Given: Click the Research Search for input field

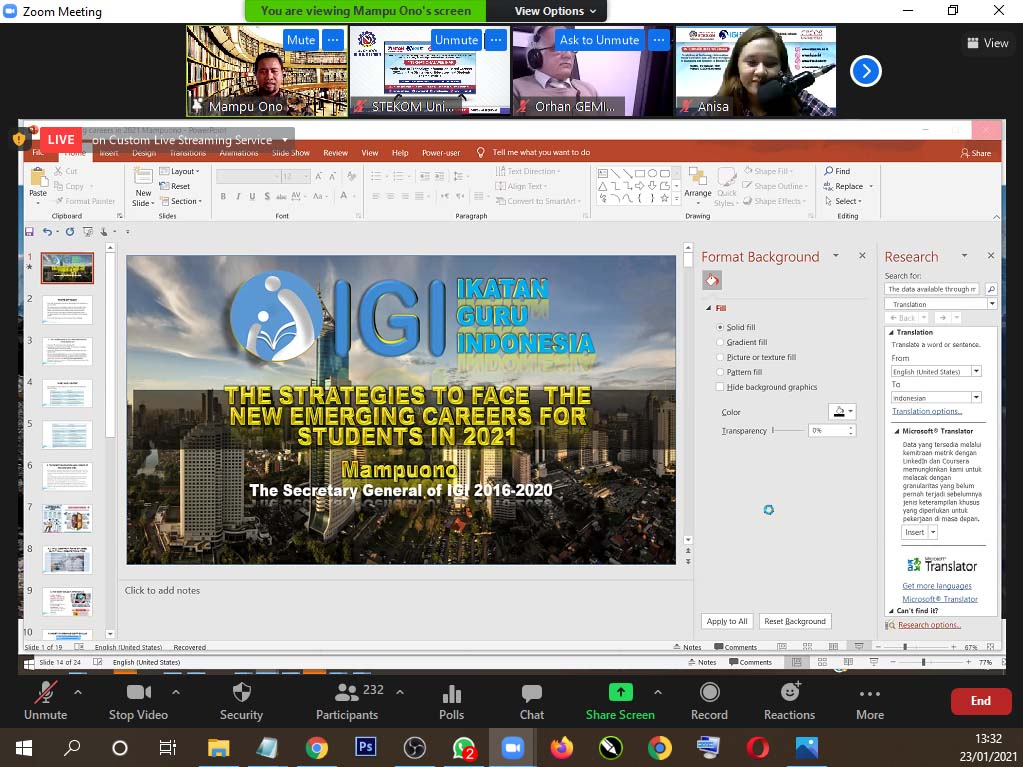Looking at the screenshot, I should (x=934, y=289).
